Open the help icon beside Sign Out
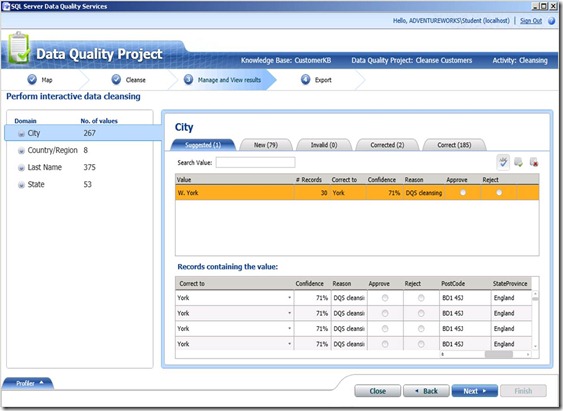The image size is (563, 411). tap(552, 21)
